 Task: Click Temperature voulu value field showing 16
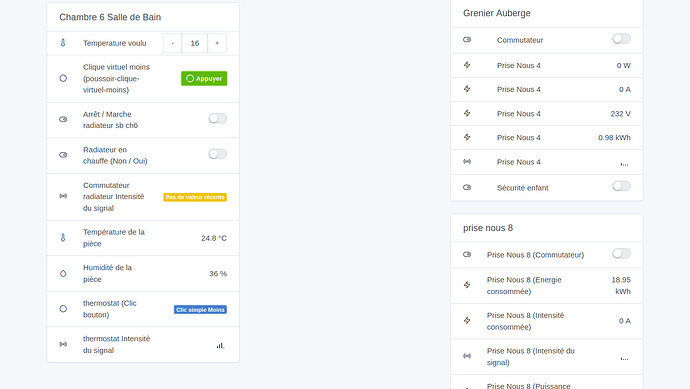[x=195, y=43]
